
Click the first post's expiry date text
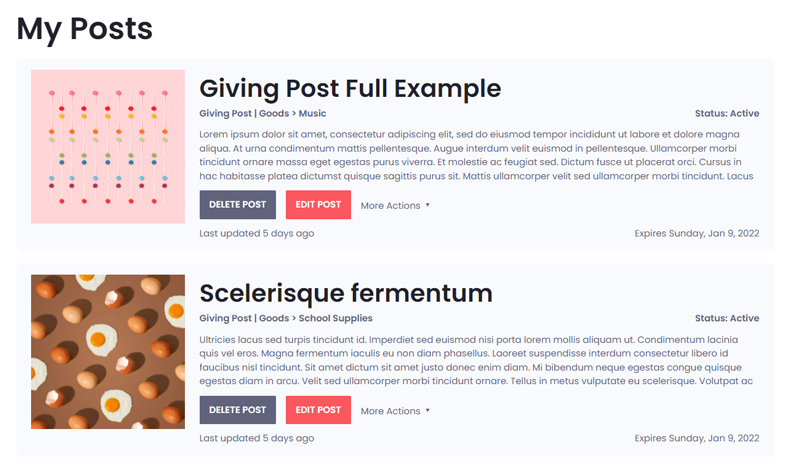tap(696, 233)
